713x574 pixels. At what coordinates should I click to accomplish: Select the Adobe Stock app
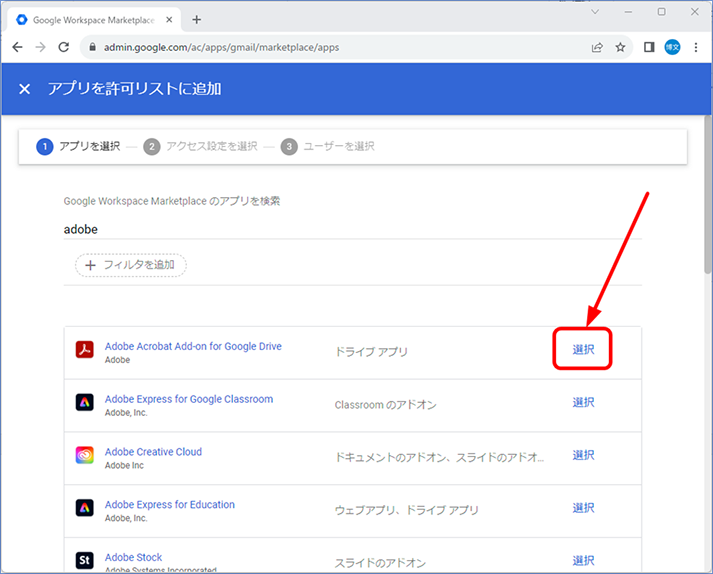[583, 560]
